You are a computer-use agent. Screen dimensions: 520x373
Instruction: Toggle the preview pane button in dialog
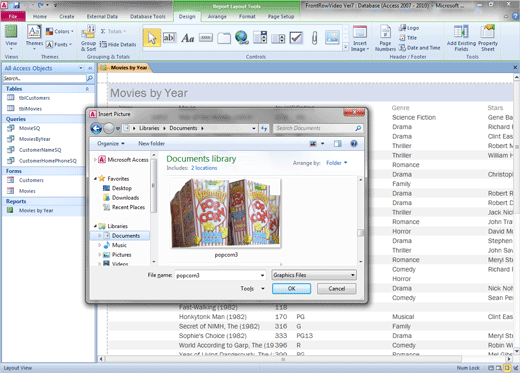pyautogui.click(x=338, y=144)
